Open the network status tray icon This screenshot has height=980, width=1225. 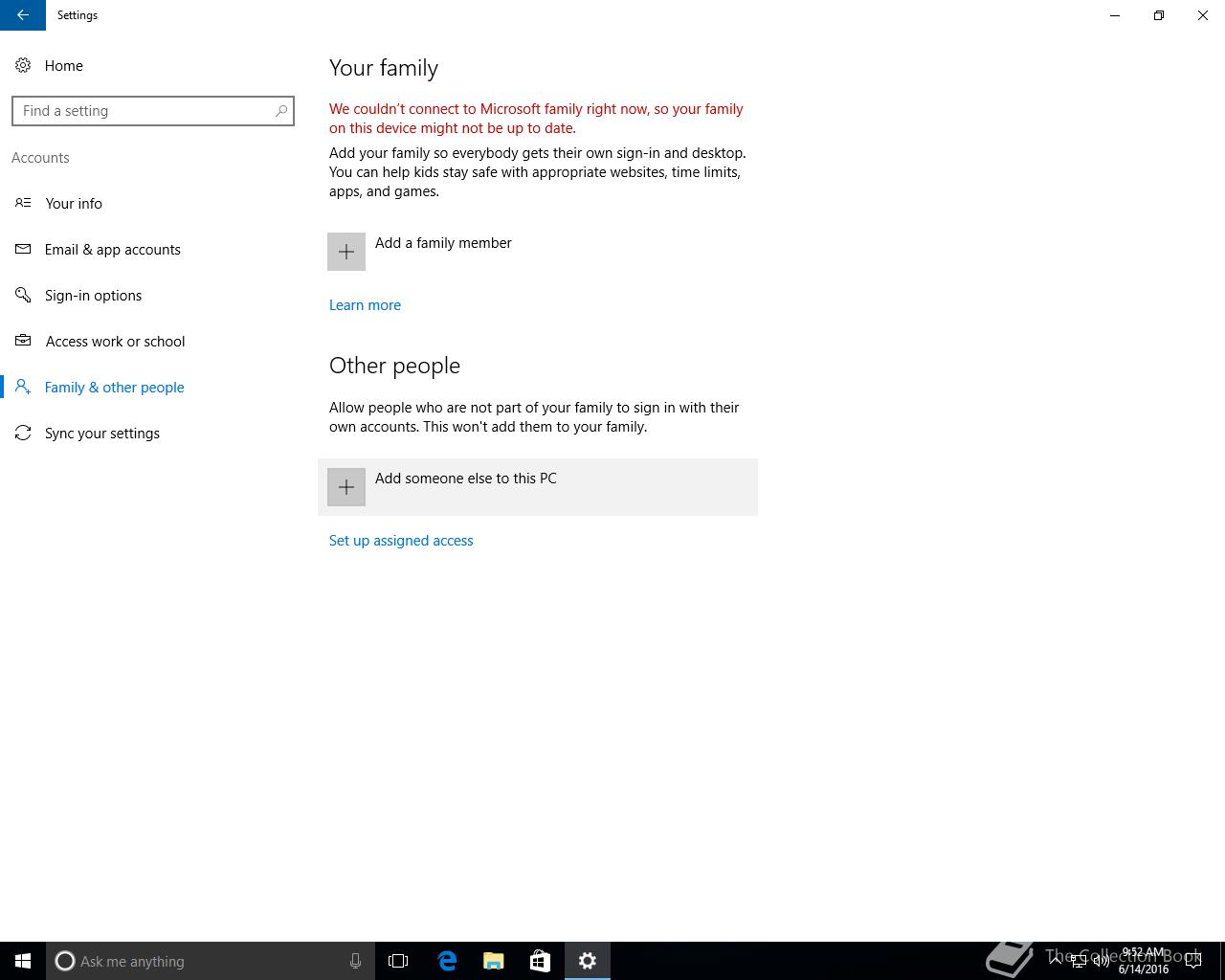1080,961
